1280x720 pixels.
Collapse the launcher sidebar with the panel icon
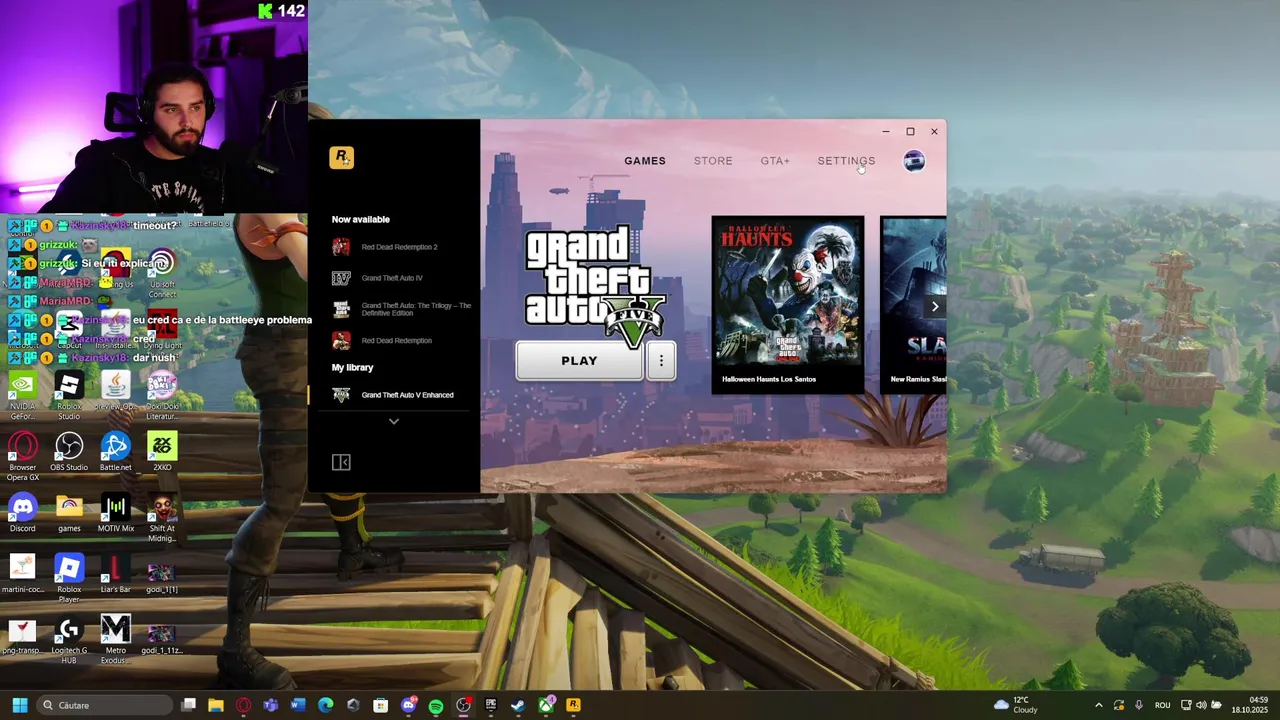341,462
